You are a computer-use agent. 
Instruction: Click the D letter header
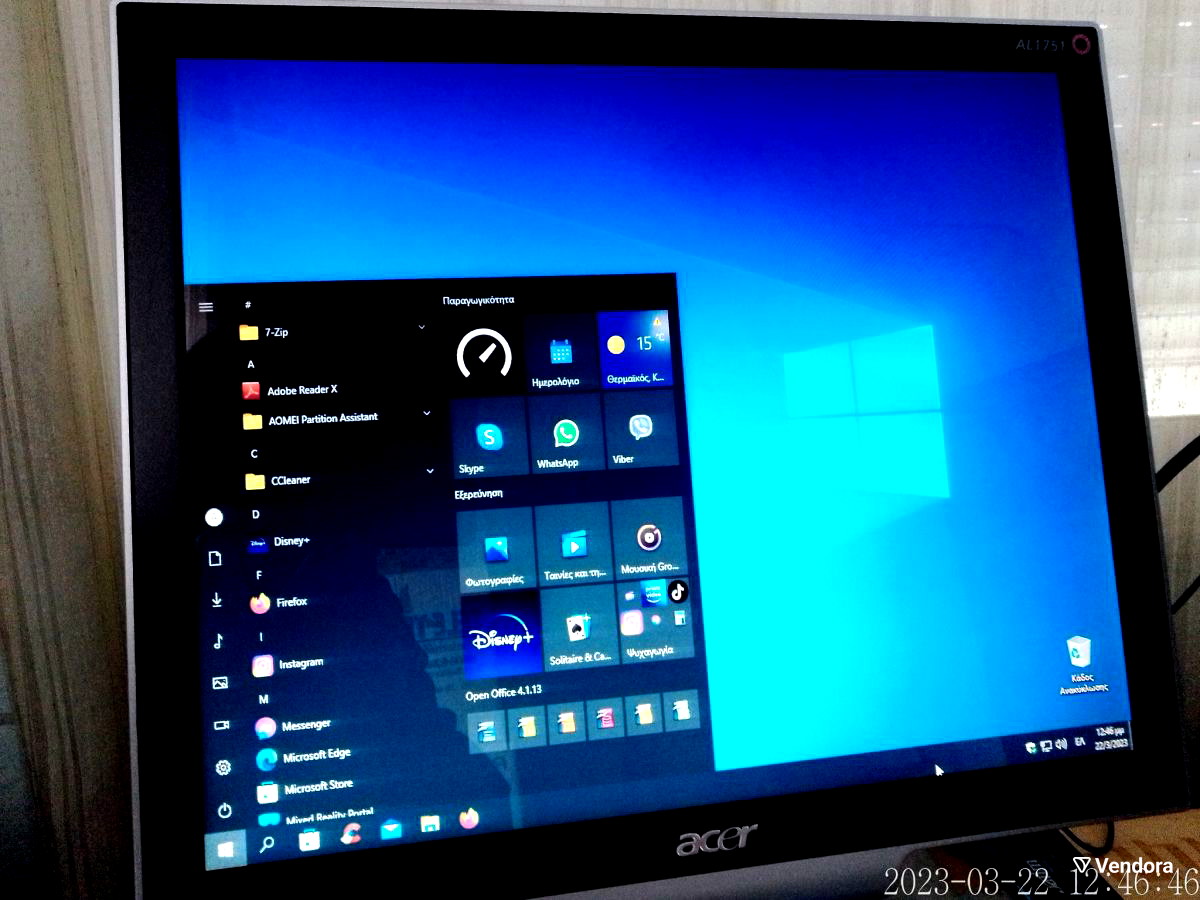(x=256, y=514)
